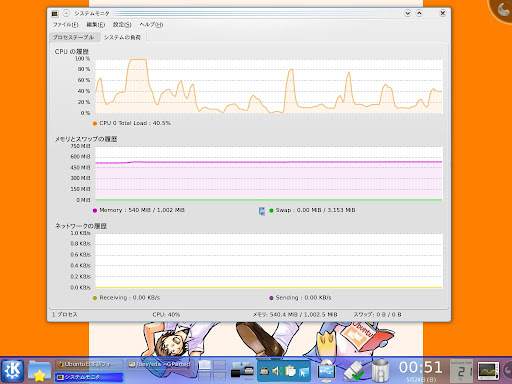Click the 'CPU の履歴' heading
This screenshot has height=384, width=512.
point(72,52)
